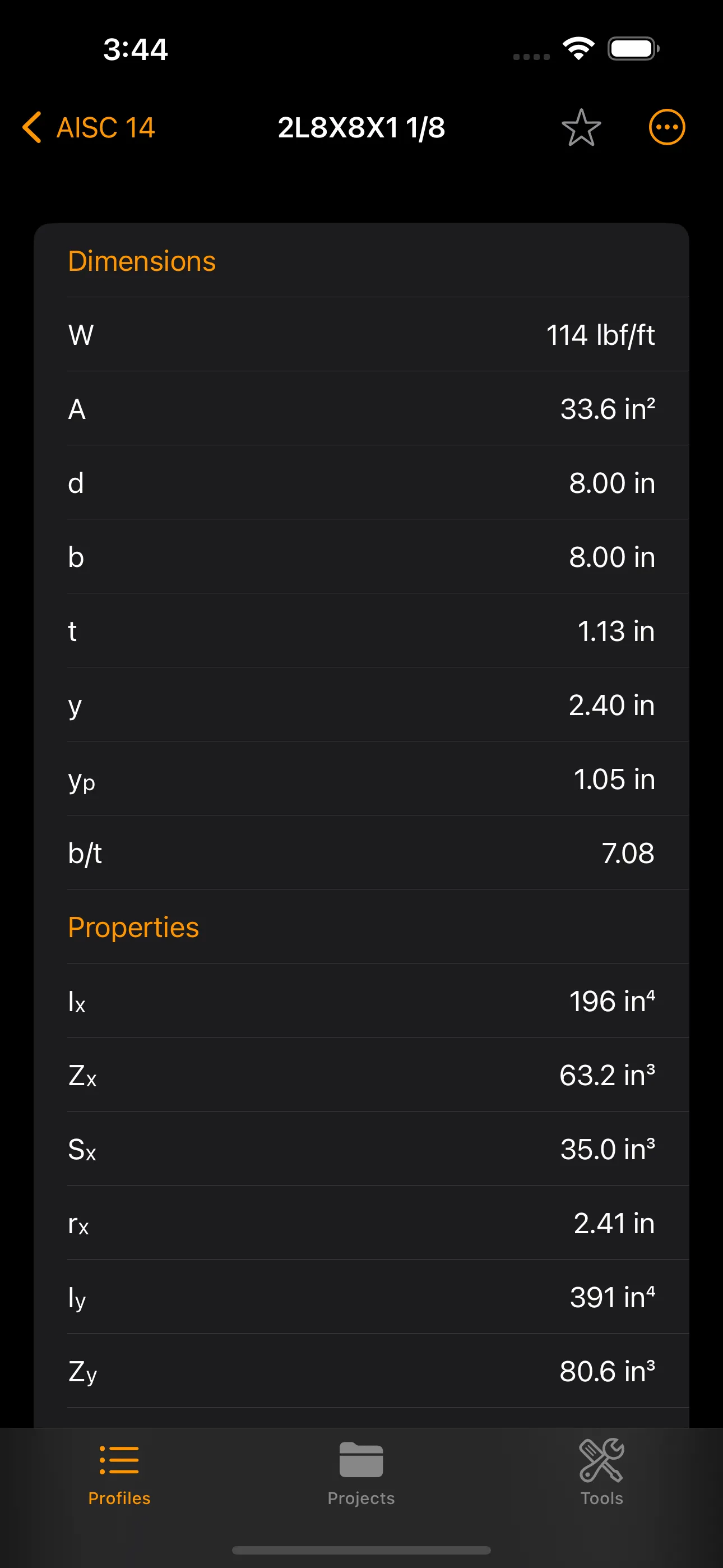Viewport: 723px width, 1568px height.
Task: Tap the 2L8X8X1 1/8 title
Action: (361, 127)
